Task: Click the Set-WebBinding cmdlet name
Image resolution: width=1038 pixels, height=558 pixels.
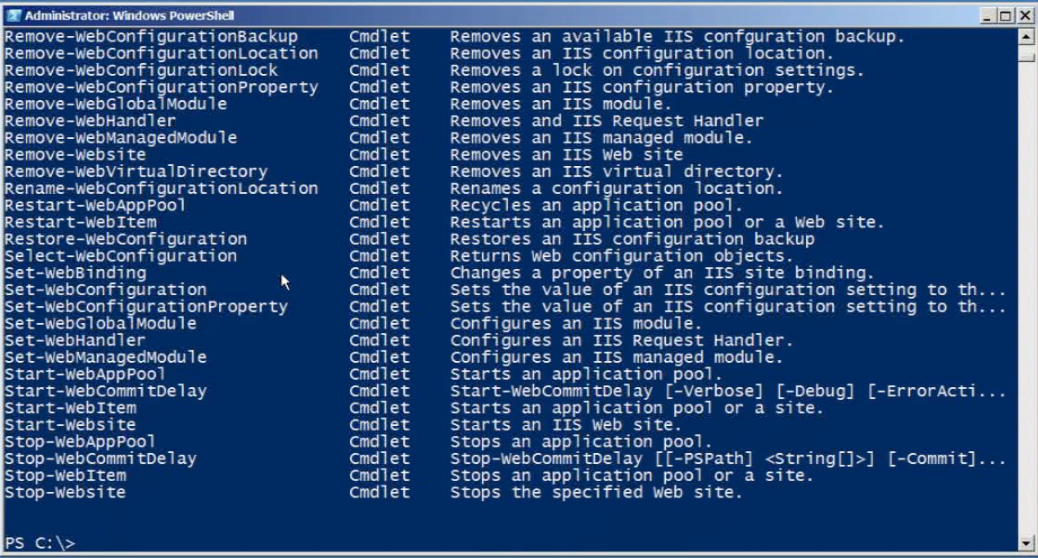Action: (x=75, y=273)
